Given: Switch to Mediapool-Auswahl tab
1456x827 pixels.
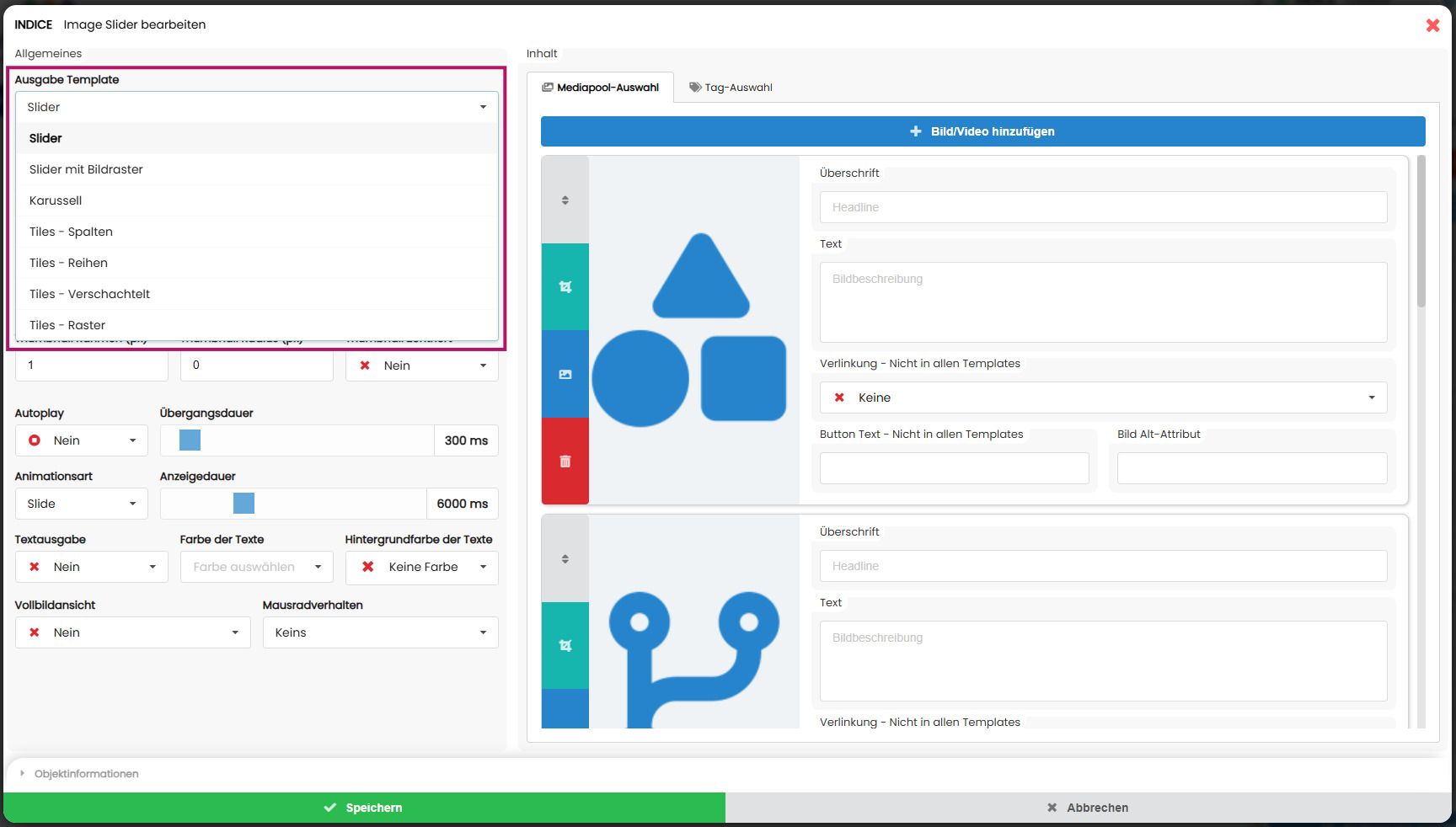Looking at the screenshot, I should pos(600,88).
